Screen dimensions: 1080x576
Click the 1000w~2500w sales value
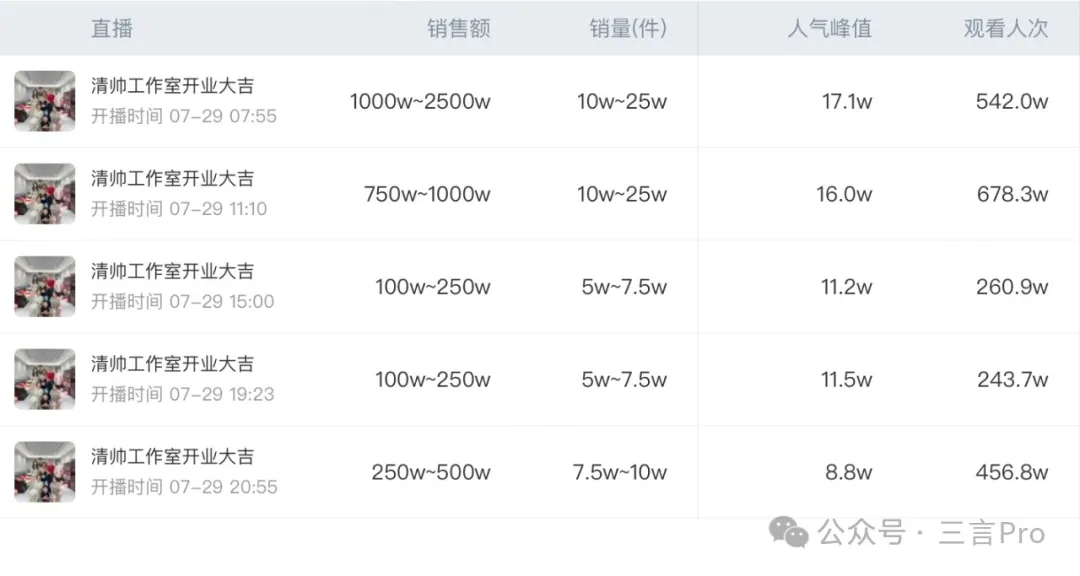click(x=420, y=102)
